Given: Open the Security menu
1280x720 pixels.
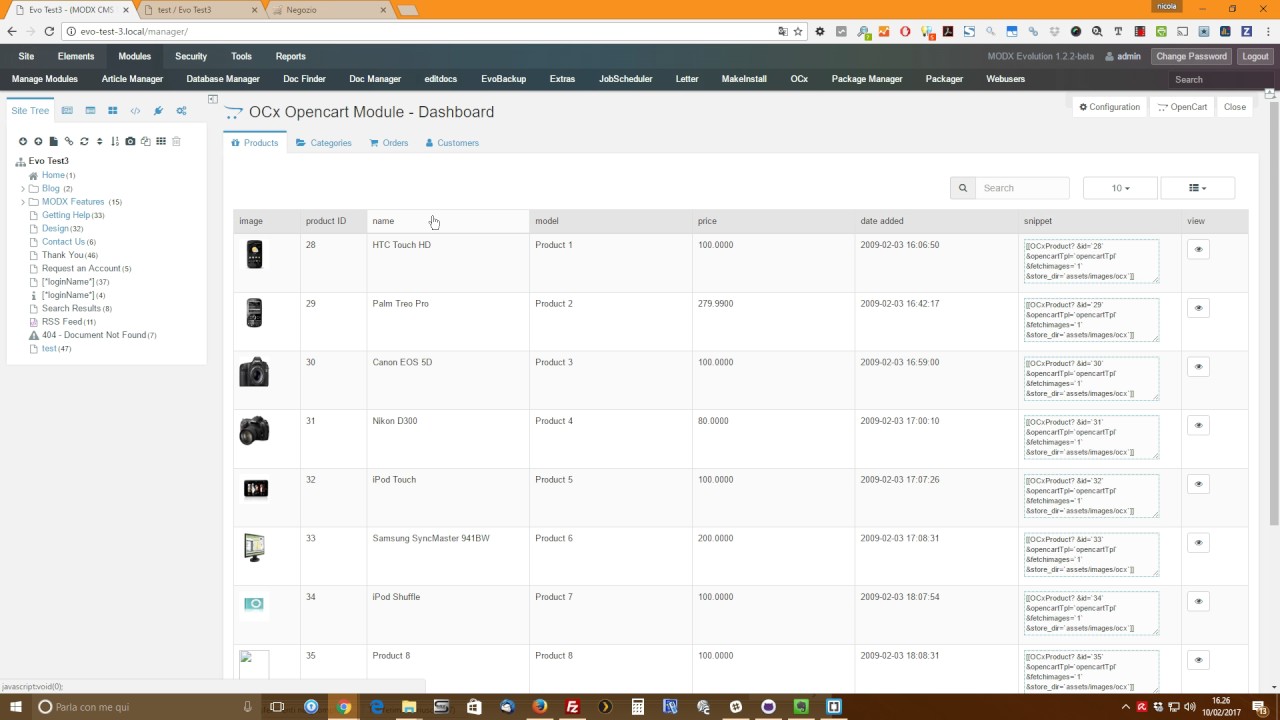Looking at the screenshot, I should point(191,56).
